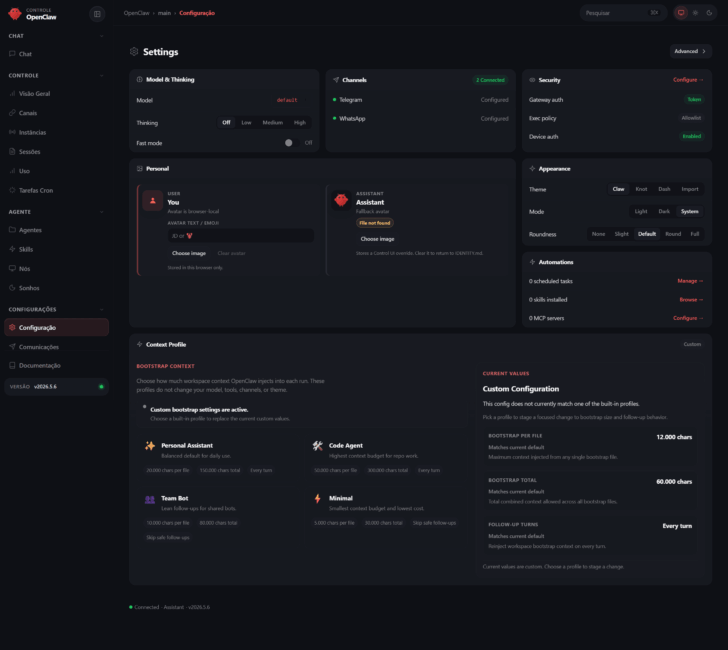Image resolution: width=728 pixels, height=650 pixels.
Task: Select the Knot theme
Action: (641, 189)
